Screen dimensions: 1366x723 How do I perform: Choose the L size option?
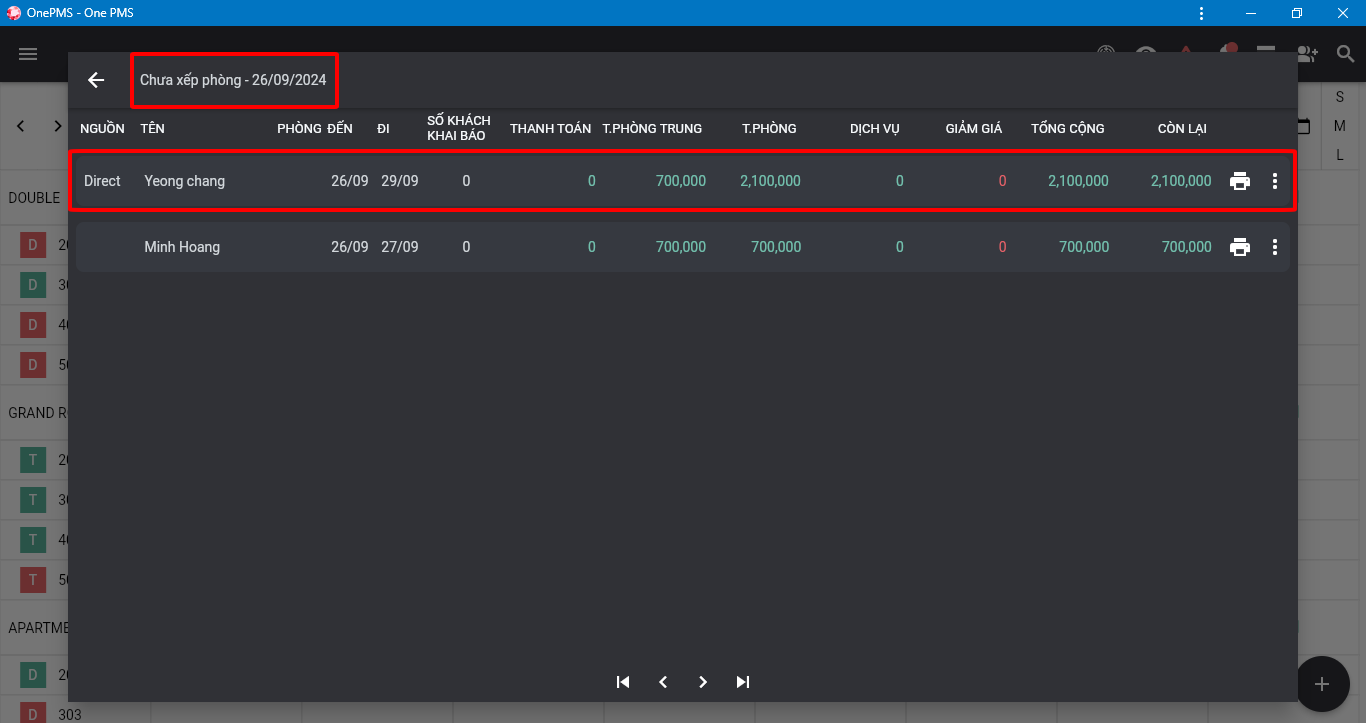click(1340, 155)
